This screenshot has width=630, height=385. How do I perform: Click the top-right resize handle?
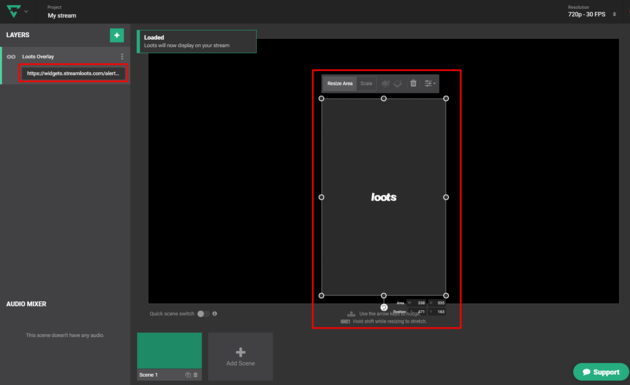(446, 98)
